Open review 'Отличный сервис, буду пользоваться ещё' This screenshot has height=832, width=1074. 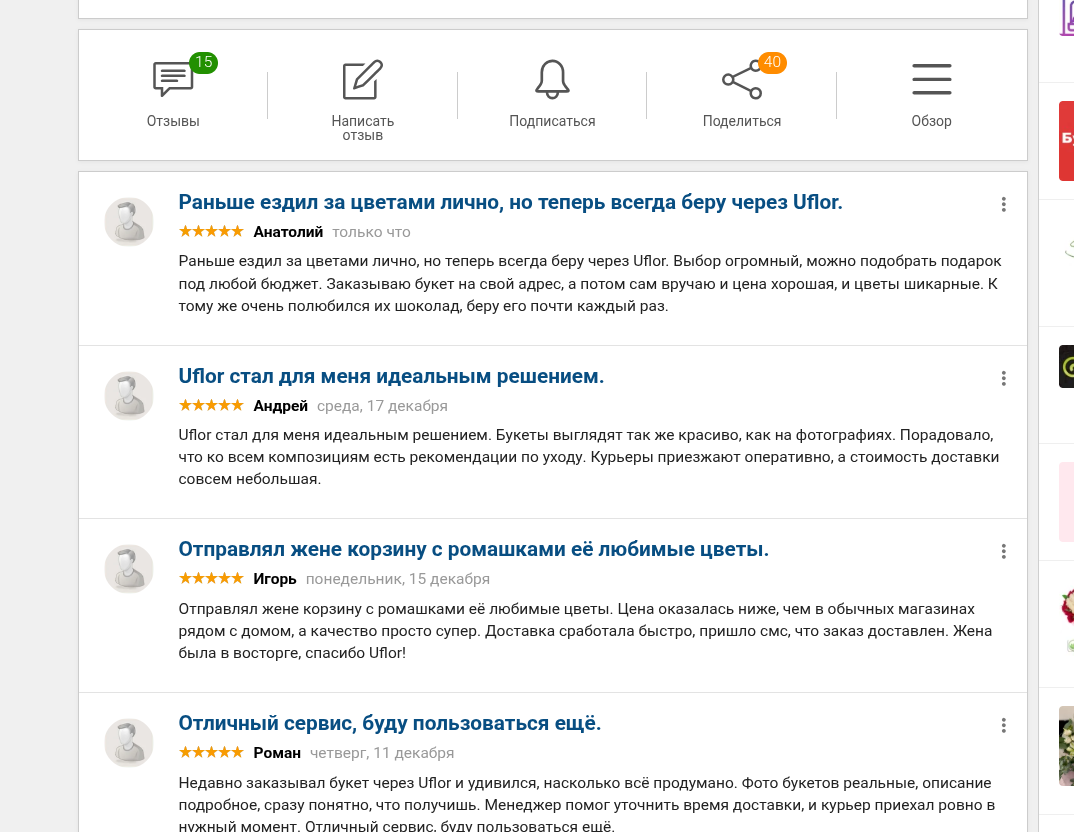[390, 723]
